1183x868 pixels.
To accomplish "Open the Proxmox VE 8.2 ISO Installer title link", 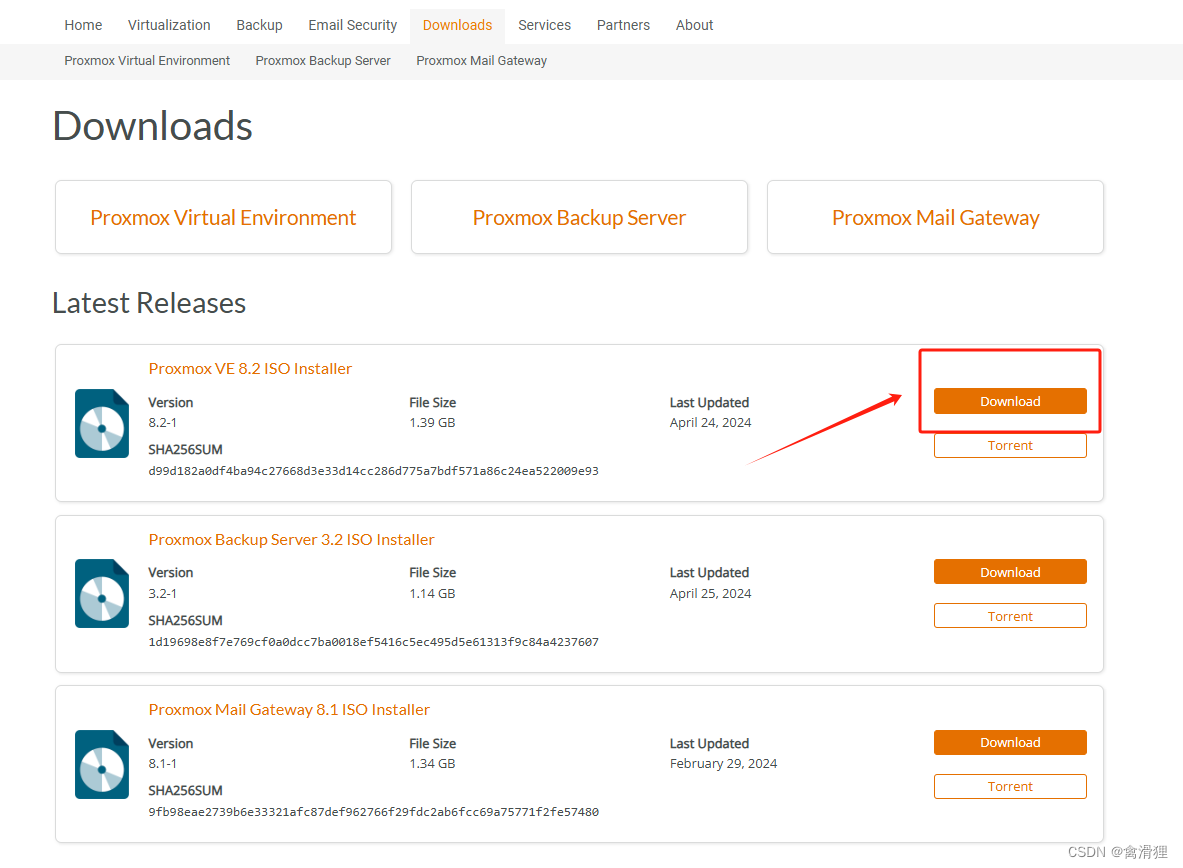I will point(250,368).
